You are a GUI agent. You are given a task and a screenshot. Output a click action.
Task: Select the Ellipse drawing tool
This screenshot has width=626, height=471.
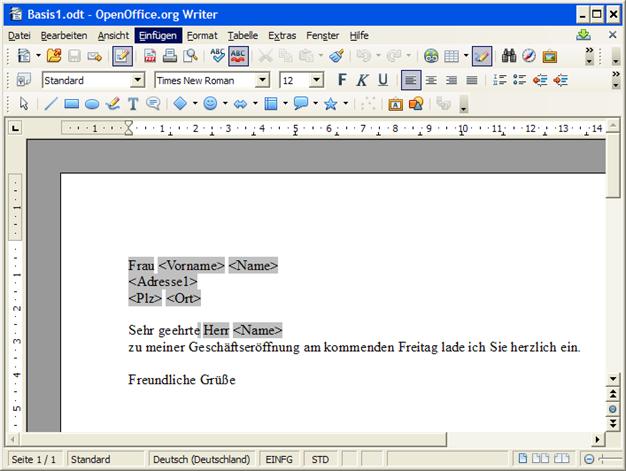[91, 103]
